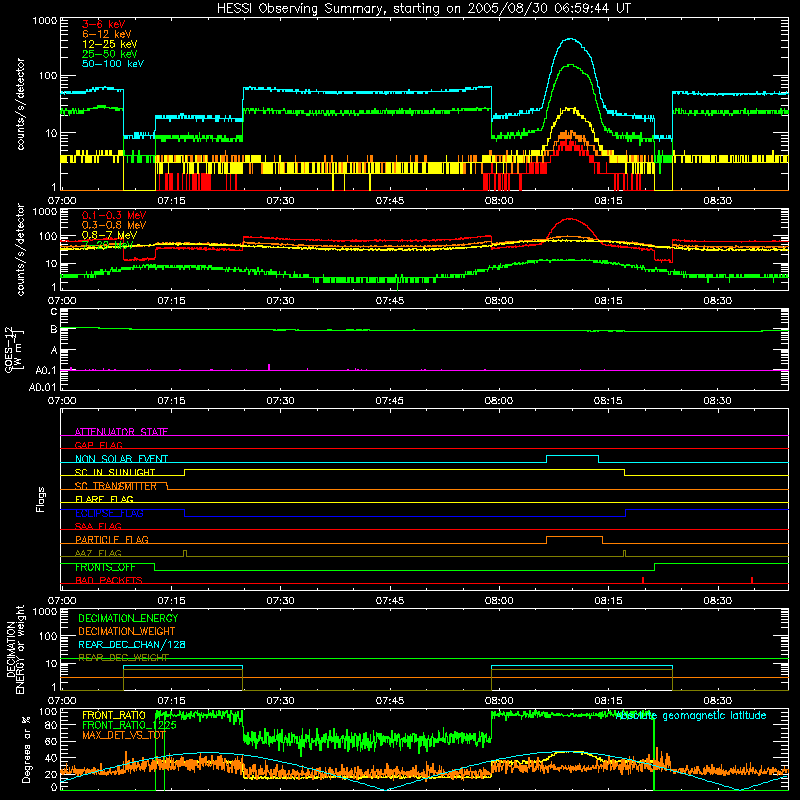Viewport: 800px width, 800px height.
Task: Select the green 25-50 keV legend label
Action: 110,54
